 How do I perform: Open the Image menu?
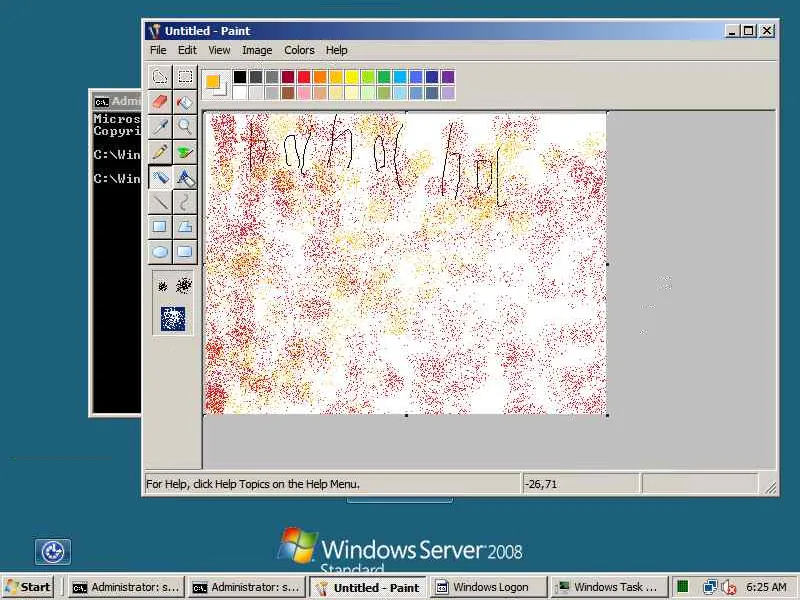[x=257, y=50]
